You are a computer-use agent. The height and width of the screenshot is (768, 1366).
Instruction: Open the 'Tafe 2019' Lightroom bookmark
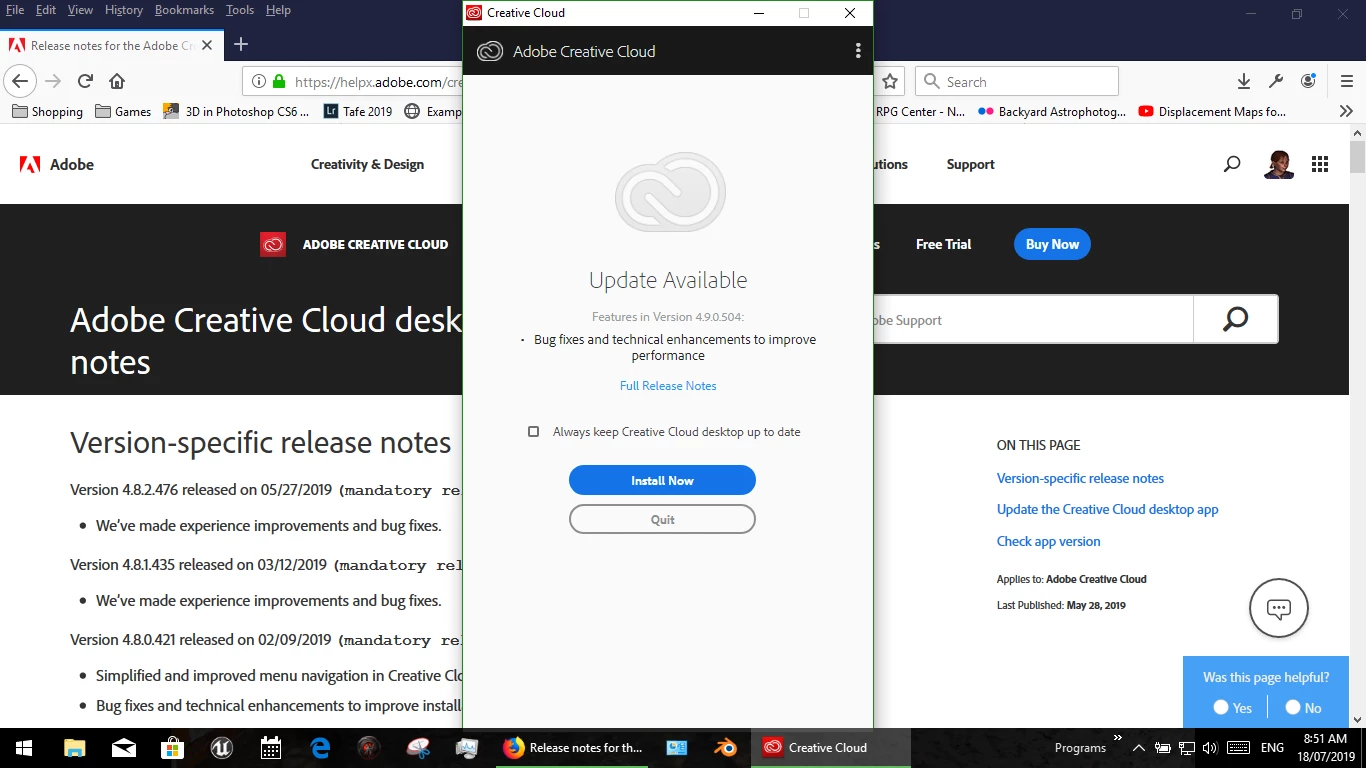click(358, 112)
